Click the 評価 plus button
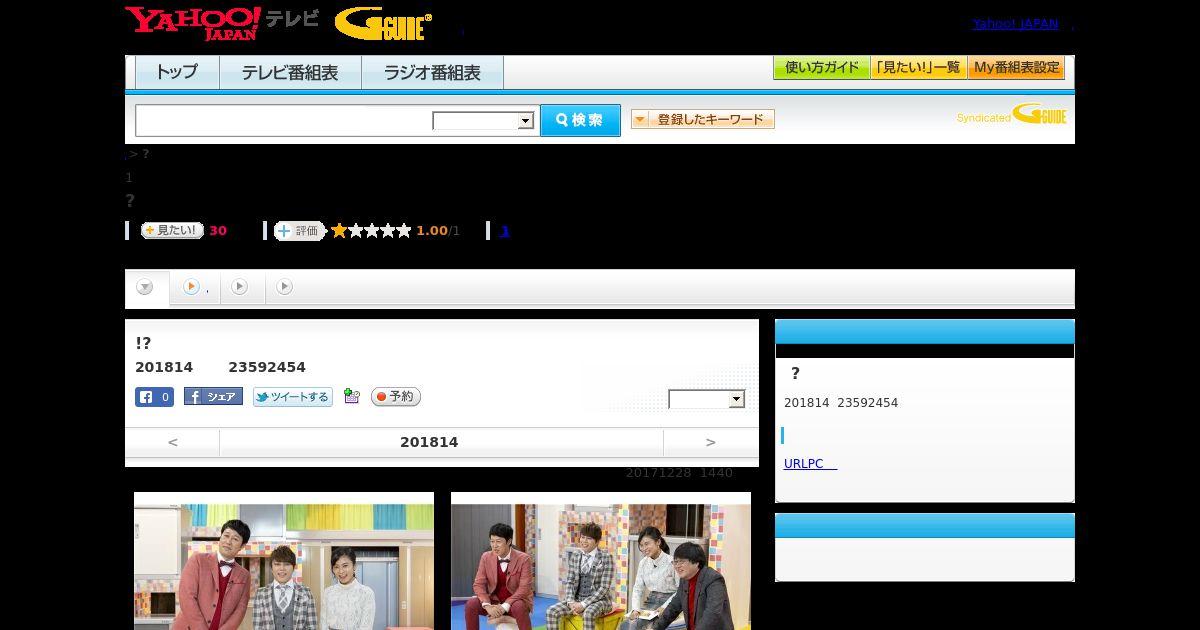Screen dimensions: 1200x630 tap(300, 231)
